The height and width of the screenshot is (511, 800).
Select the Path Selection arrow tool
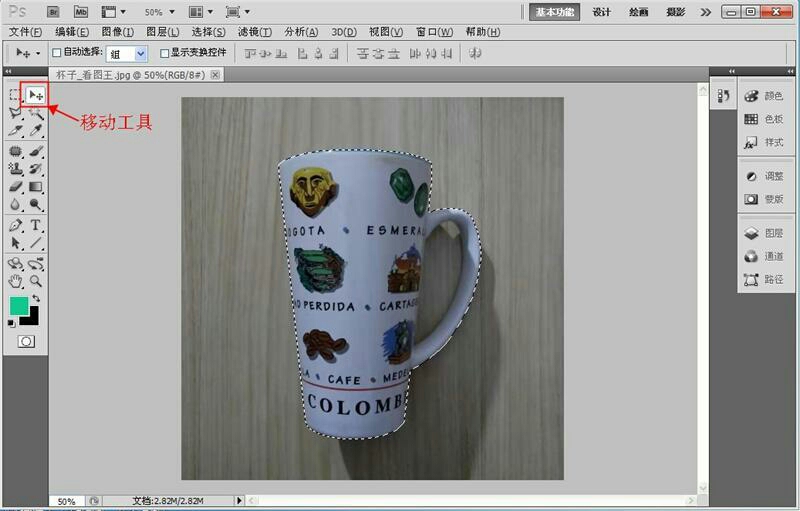[x=15, y=243]
